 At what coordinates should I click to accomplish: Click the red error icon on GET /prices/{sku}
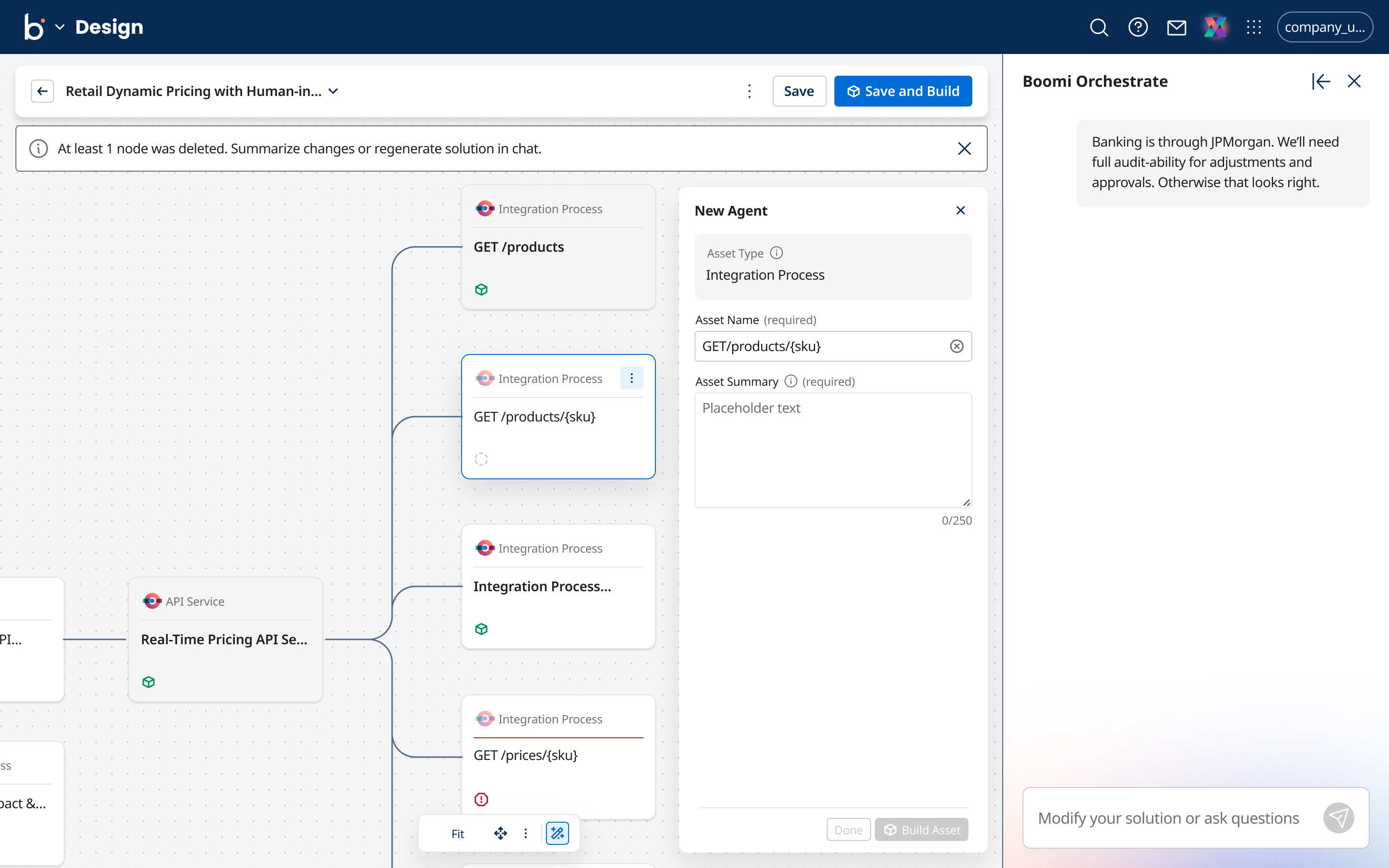tap(481, 800)
